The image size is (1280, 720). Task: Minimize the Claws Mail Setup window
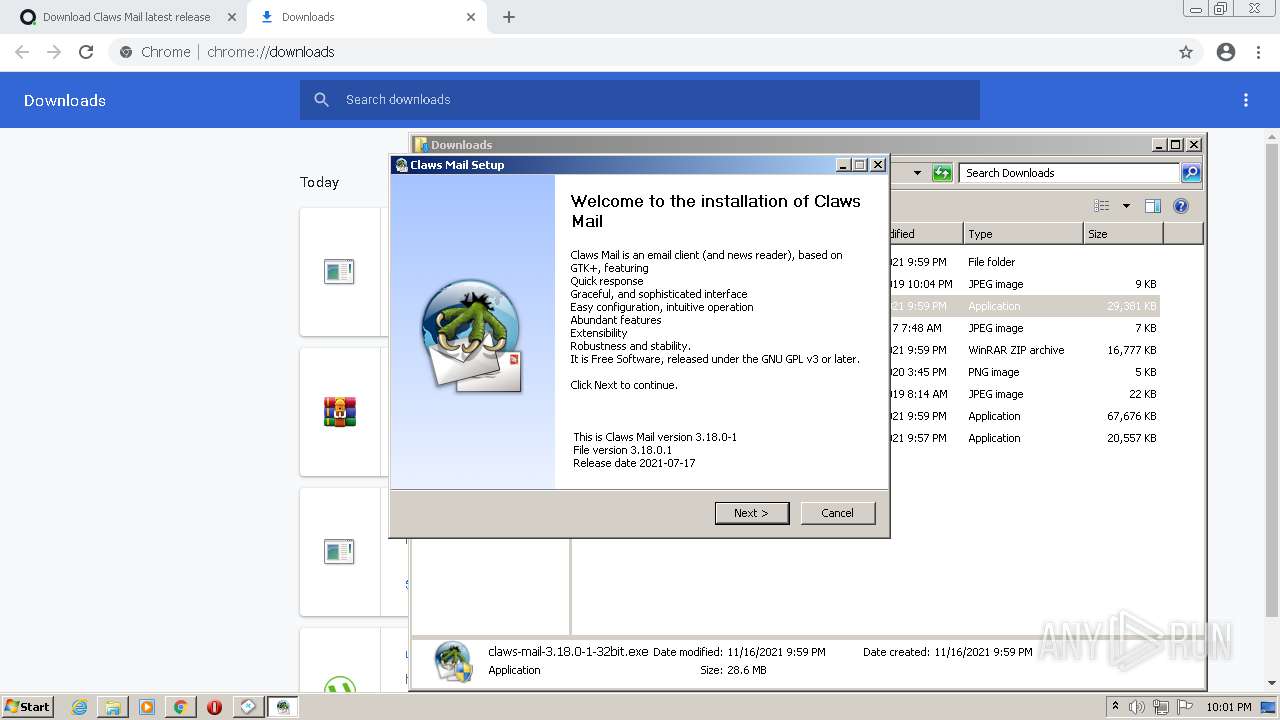(x=843, y=165)
